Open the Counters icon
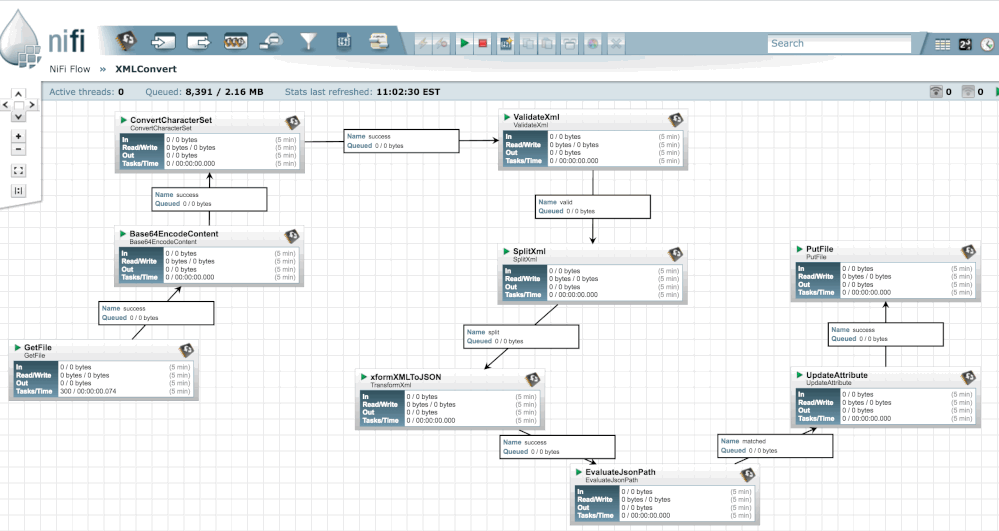 [x=965, y=44]
